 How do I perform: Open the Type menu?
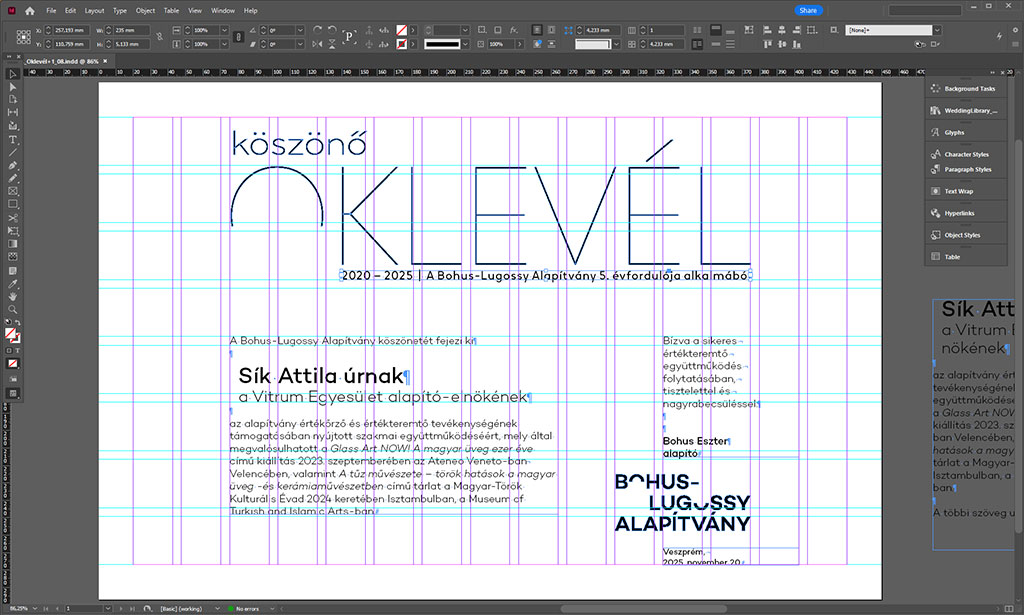click(x=120, y=10)
